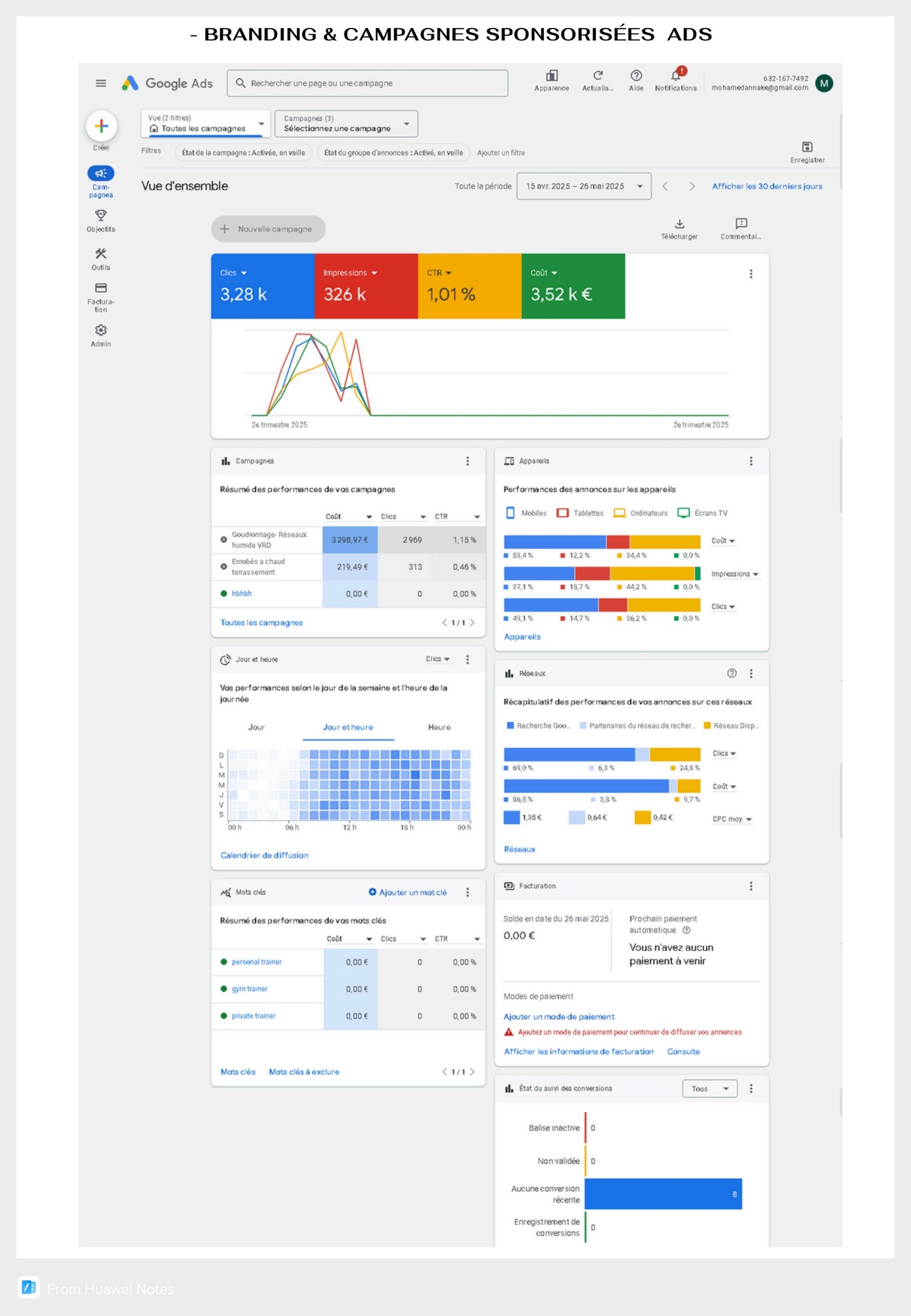The width and height of the screenshot is (911, 1316).
Task: Switch to the Heure tab
Action: click(x=440, y=727)
